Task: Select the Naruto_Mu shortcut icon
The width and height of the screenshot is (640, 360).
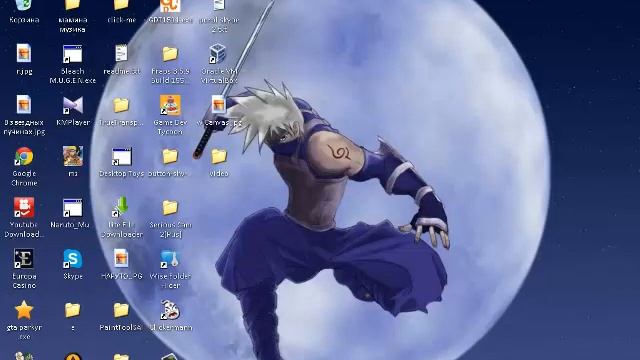Action: coord(72,208)
